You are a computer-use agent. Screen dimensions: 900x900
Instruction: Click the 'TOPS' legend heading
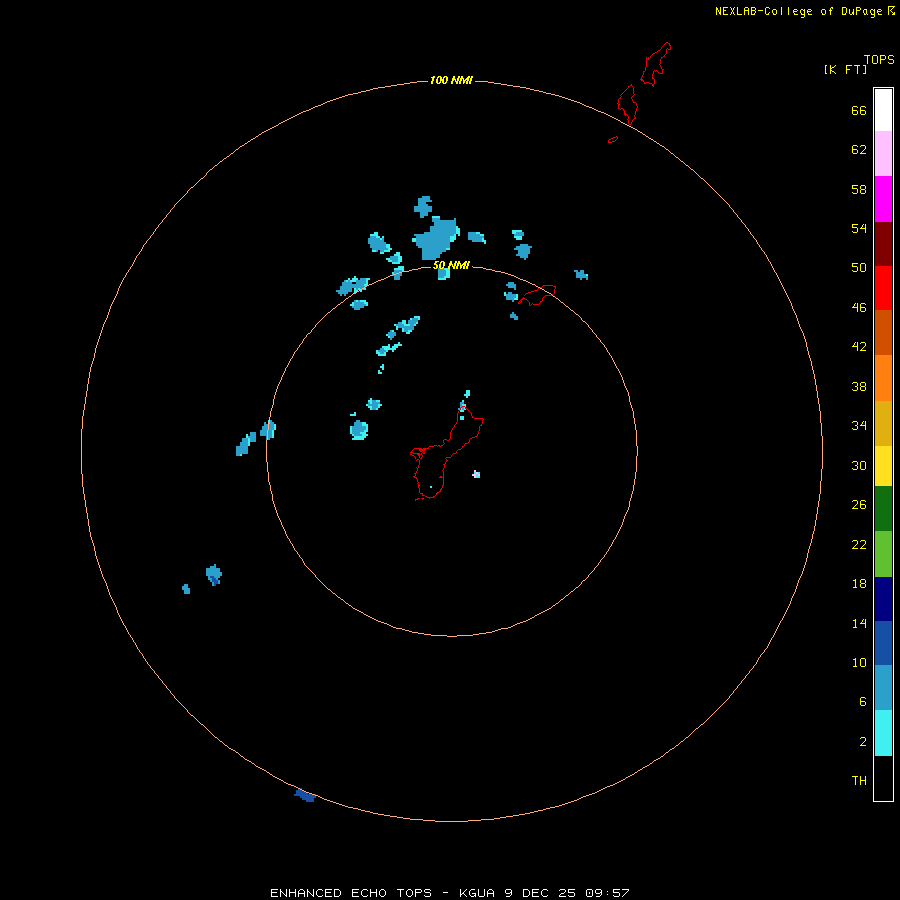point(879,59)
